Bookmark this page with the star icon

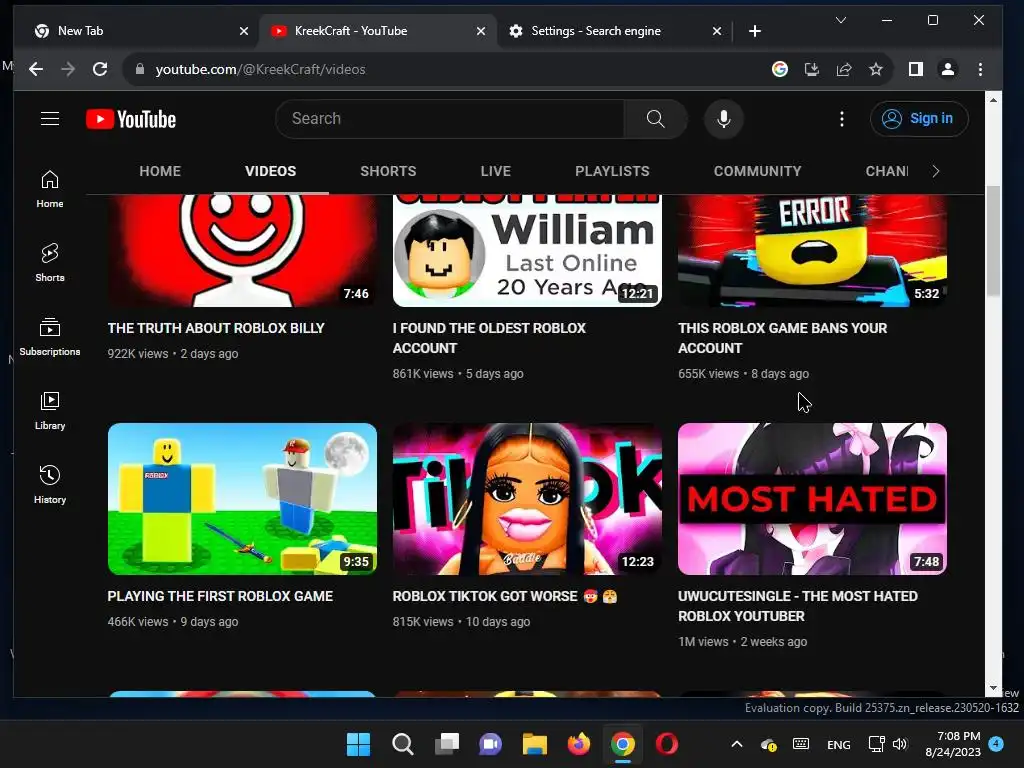point(876,69)
